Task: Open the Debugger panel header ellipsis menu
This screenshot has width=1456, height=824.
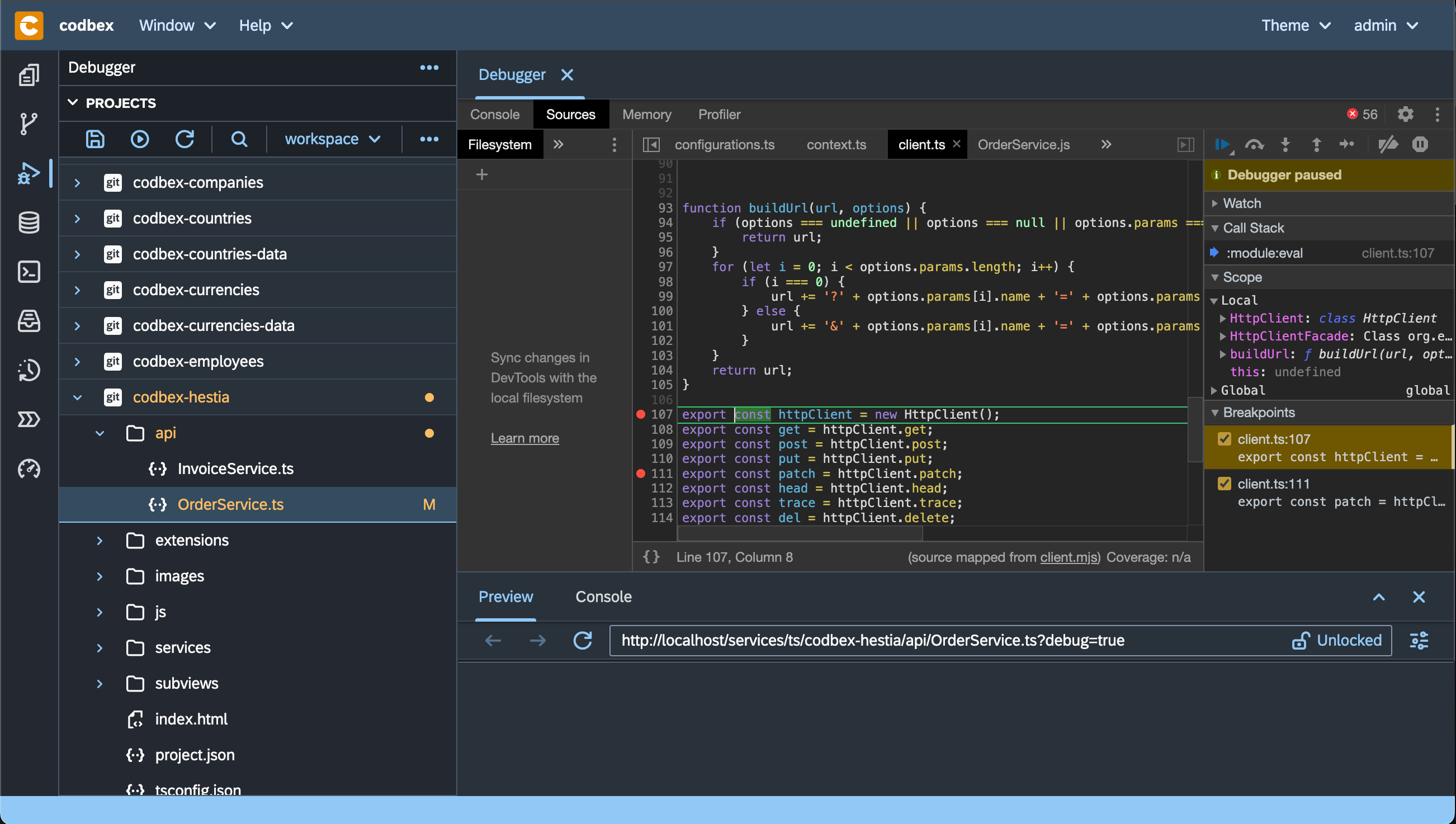Action: 429,67
